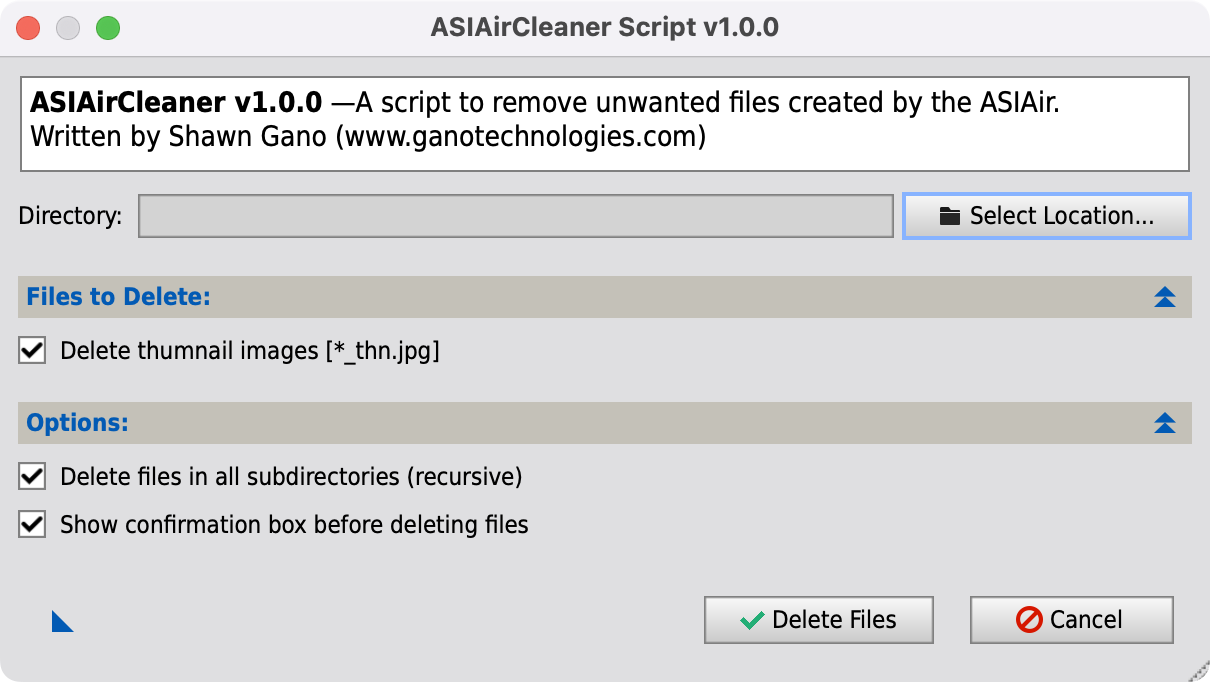The height and width of the screenshot is (682, 1210).
Task: Click into the Directory text field
Action: [515, 216]
